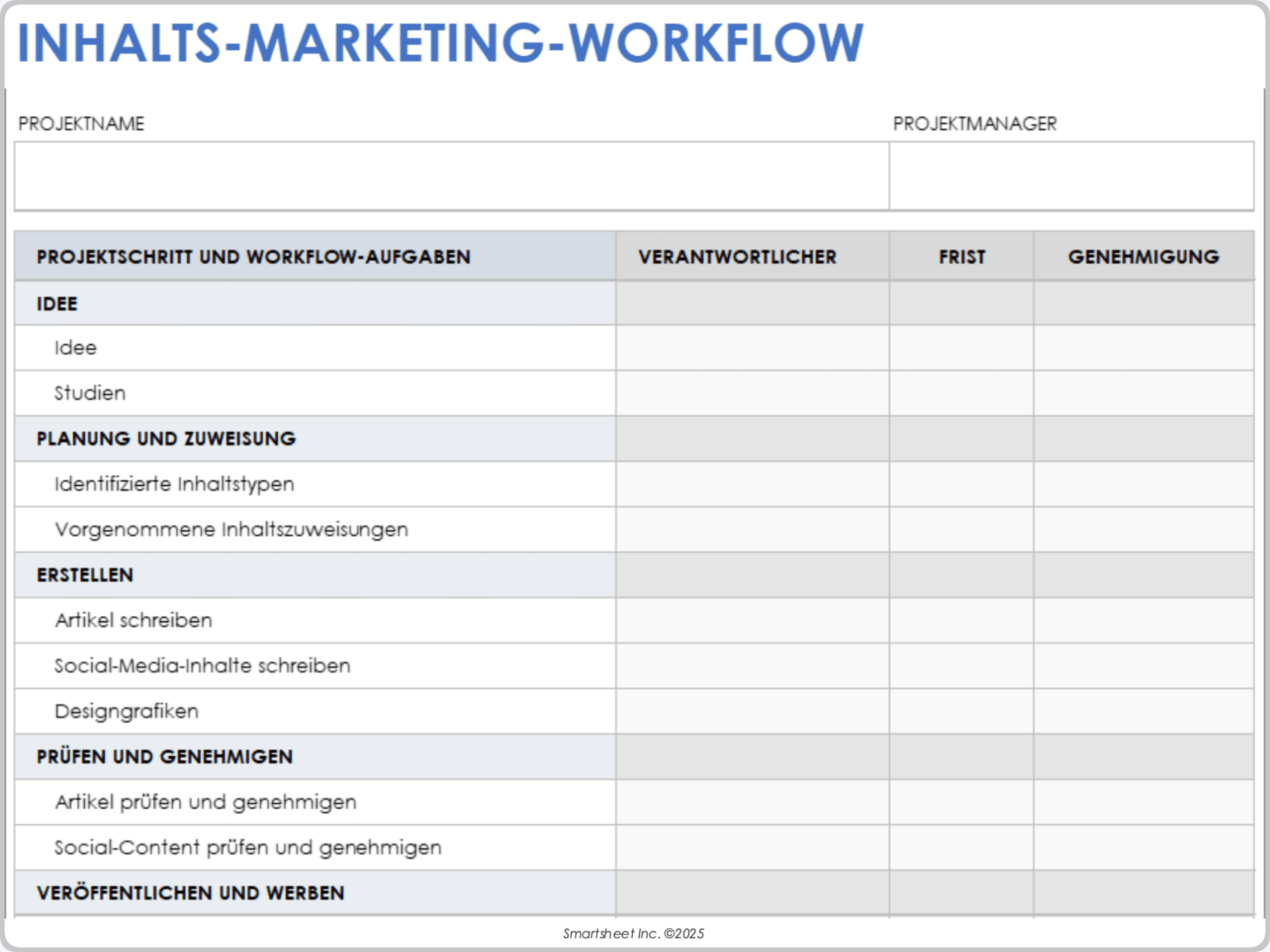Select the GENEHMIGUNG column header
This screenshot has width=1270, height=952.
coord(1144,257)
